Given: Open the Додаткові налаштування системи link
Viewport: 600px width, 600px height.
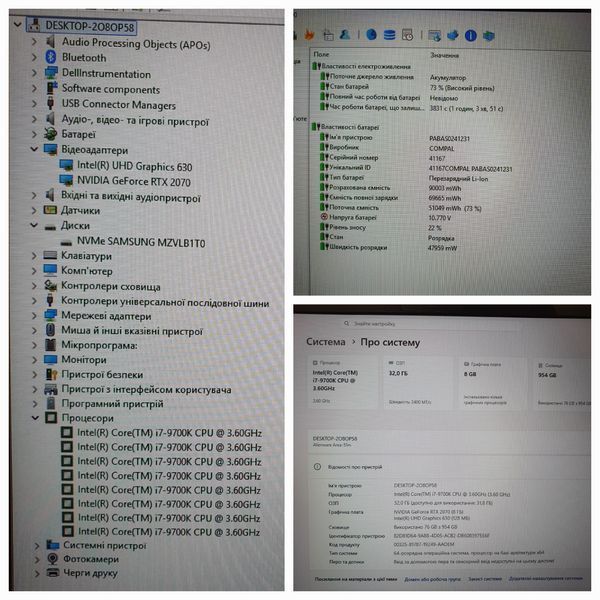Looking at the screenshot, I should tap(546, 579).
